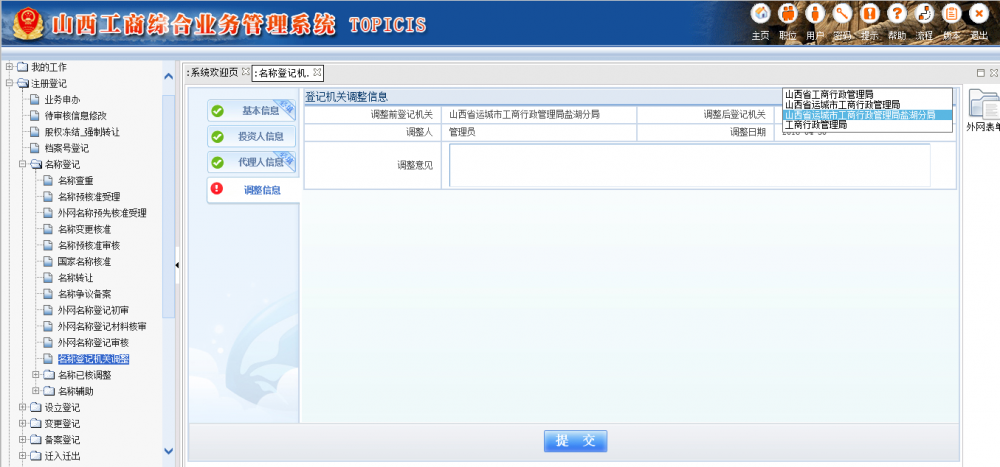Viewport: 1000px width, 467px height.
Task: Switch to the 名称登记机. tab
Action: 283,73
